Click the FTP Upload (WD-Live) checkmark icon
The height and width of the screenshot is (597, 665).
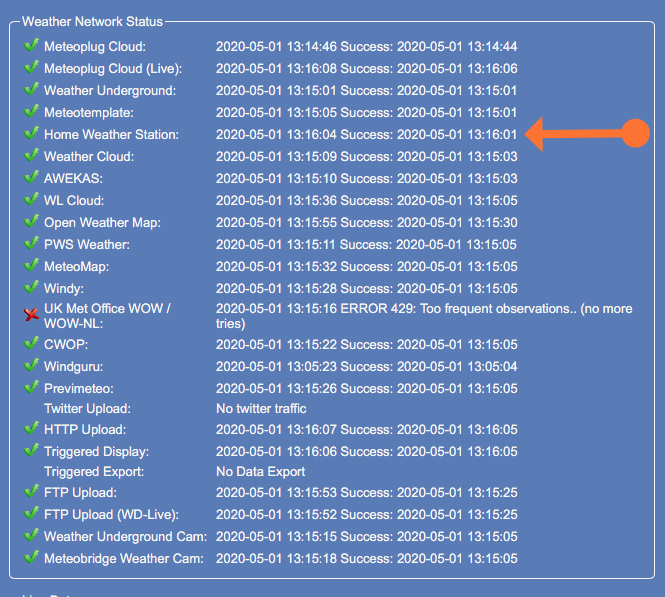(31, 513)
